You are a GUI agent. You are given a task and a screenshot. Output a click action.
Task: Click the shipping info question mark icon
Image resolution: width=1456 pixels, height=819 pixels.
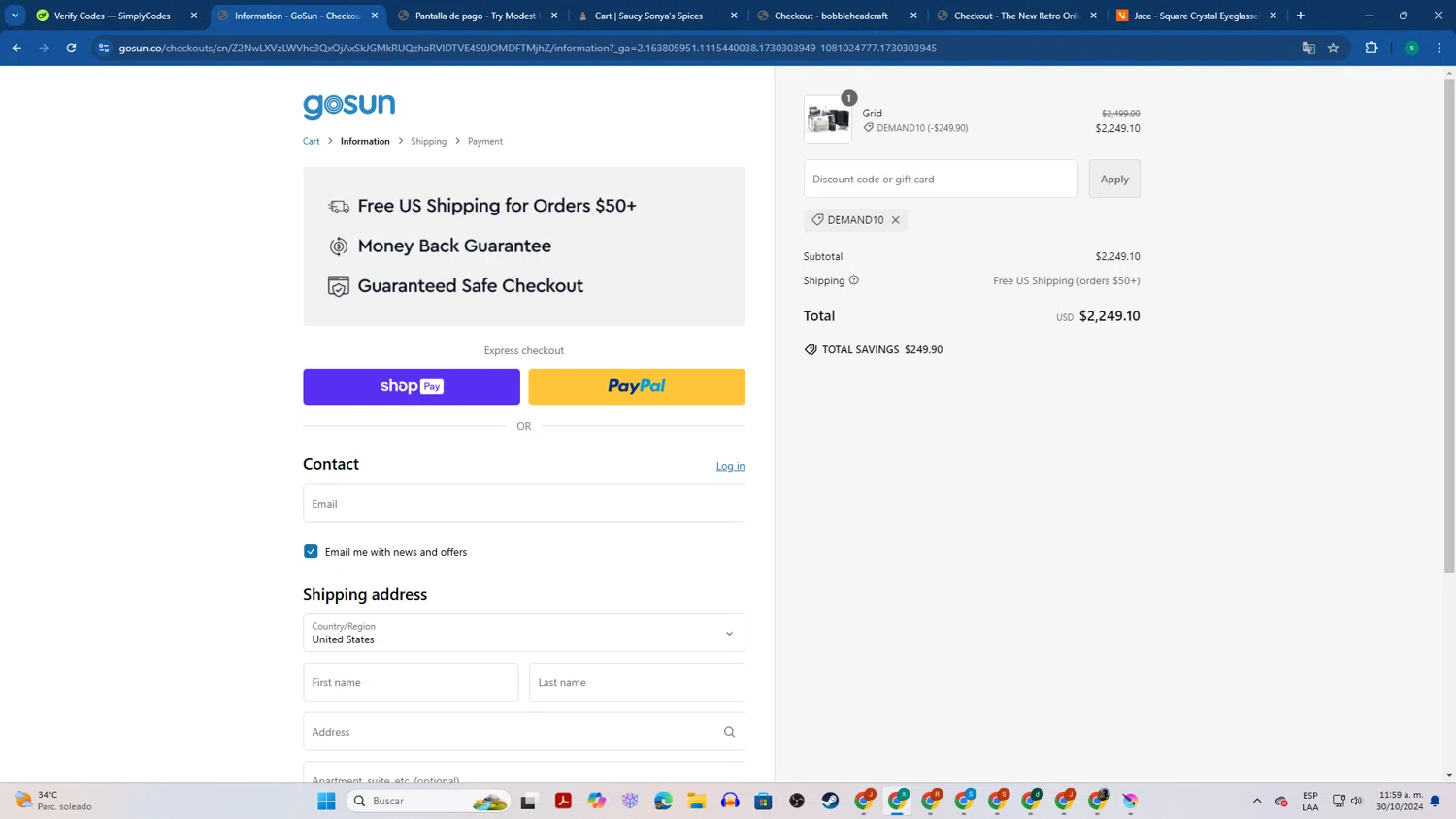[x=854, y=280]
